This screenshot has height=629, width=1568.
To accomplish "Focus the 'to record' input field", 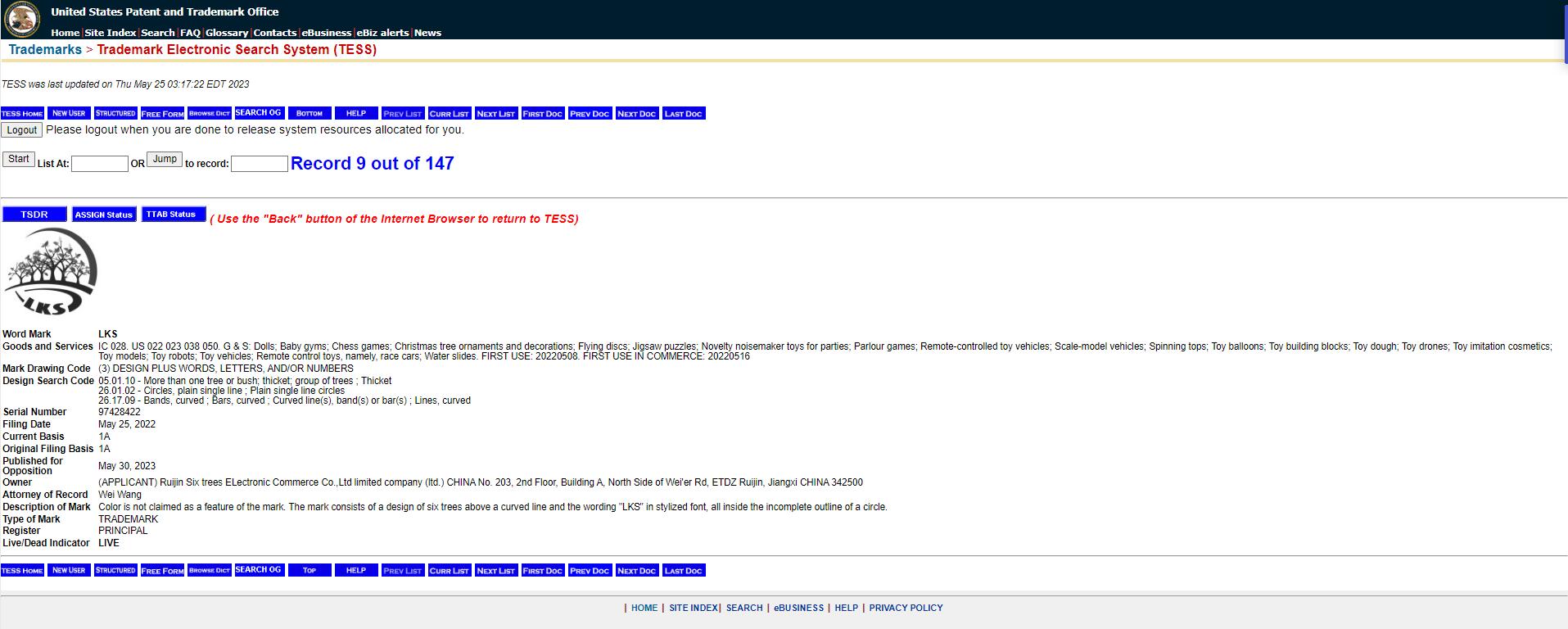I will click(259, 164).
